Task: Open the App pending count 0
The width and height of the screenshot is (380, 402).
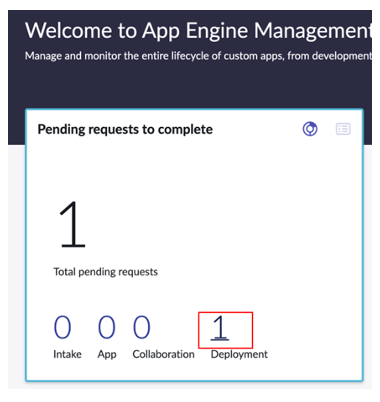Action: coord(107,327)
